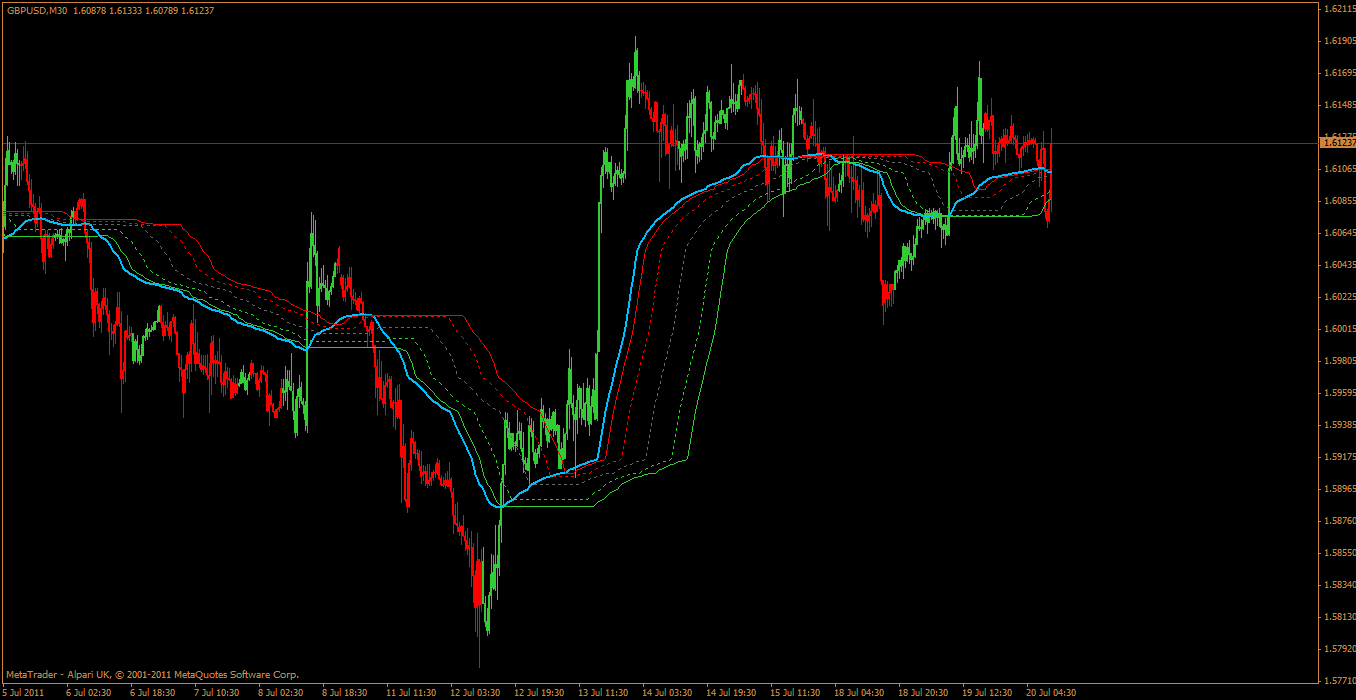The width and height of the screenshot is (1356, 700).
Task: Click the 1.60855 price axis label
Action: point(1338,201)
